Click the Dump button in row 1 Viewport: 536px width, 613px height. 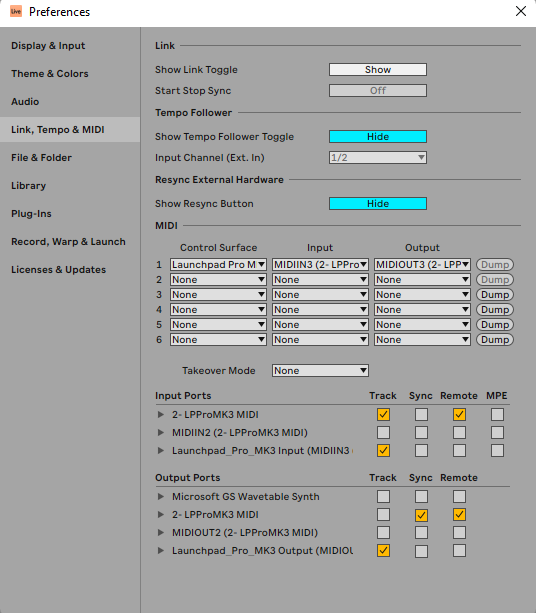pos(495,265)
